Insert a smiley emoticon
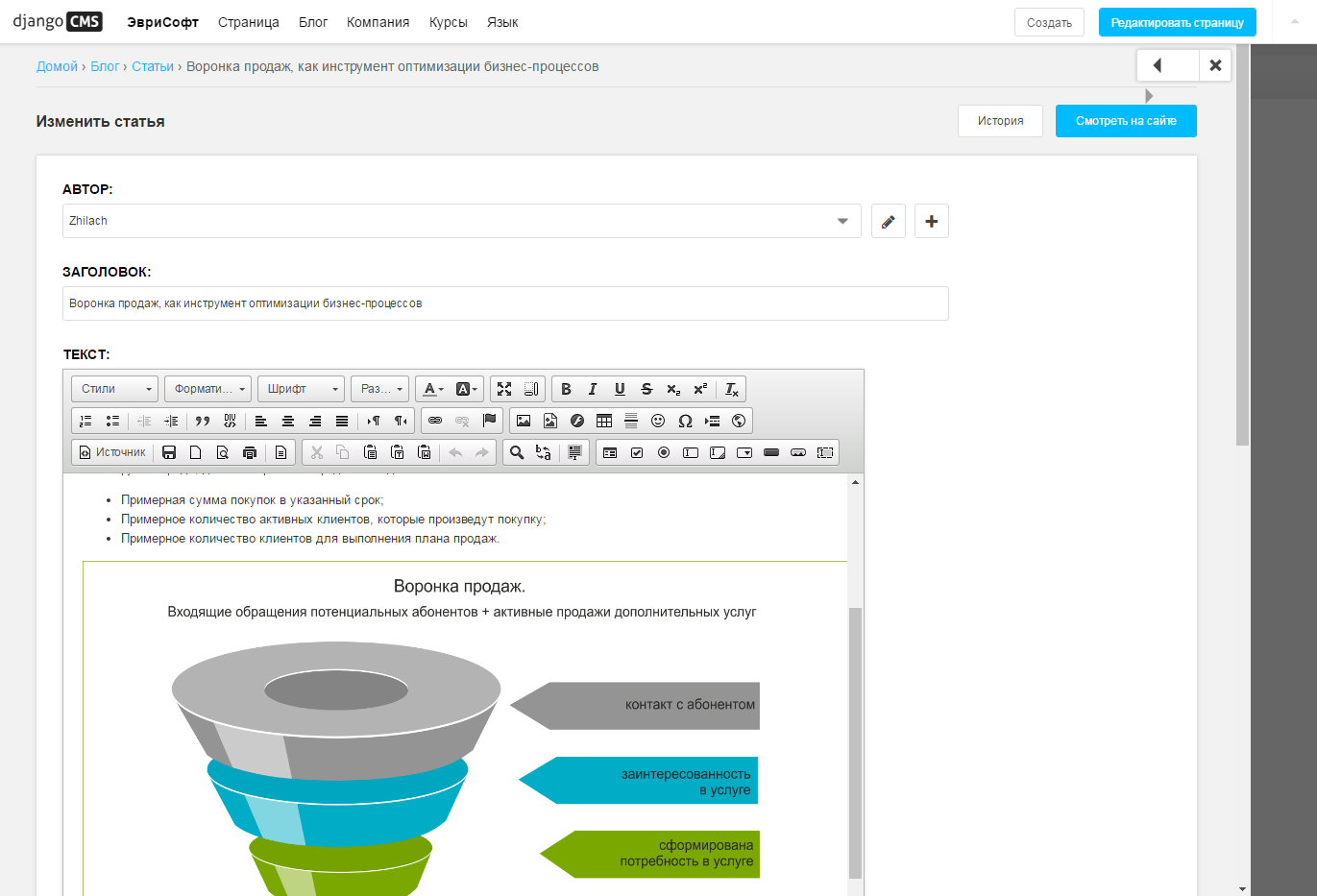 (658, 421)
